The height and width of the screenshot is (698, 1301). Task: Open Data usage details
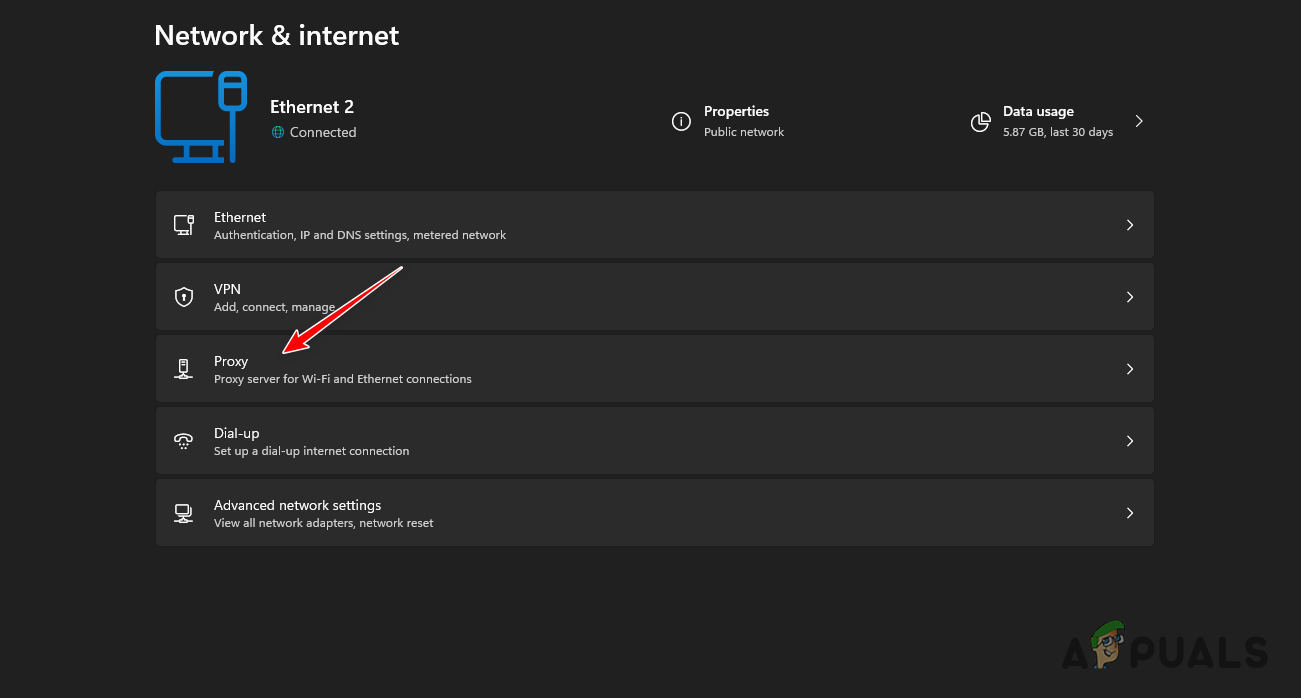(1139, 120)
